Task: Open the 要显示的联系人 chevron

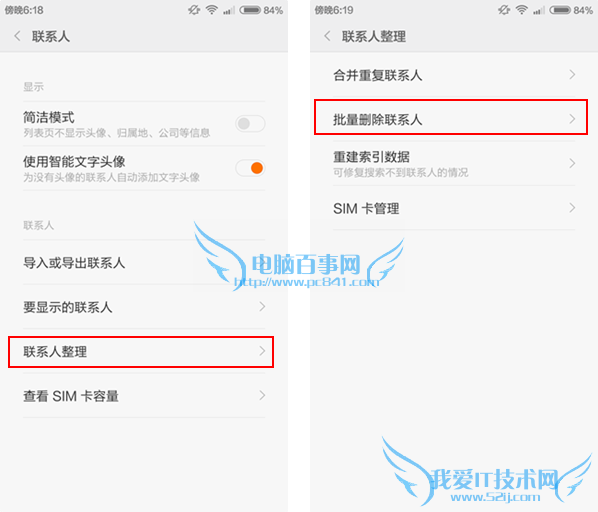Action: 262,307
